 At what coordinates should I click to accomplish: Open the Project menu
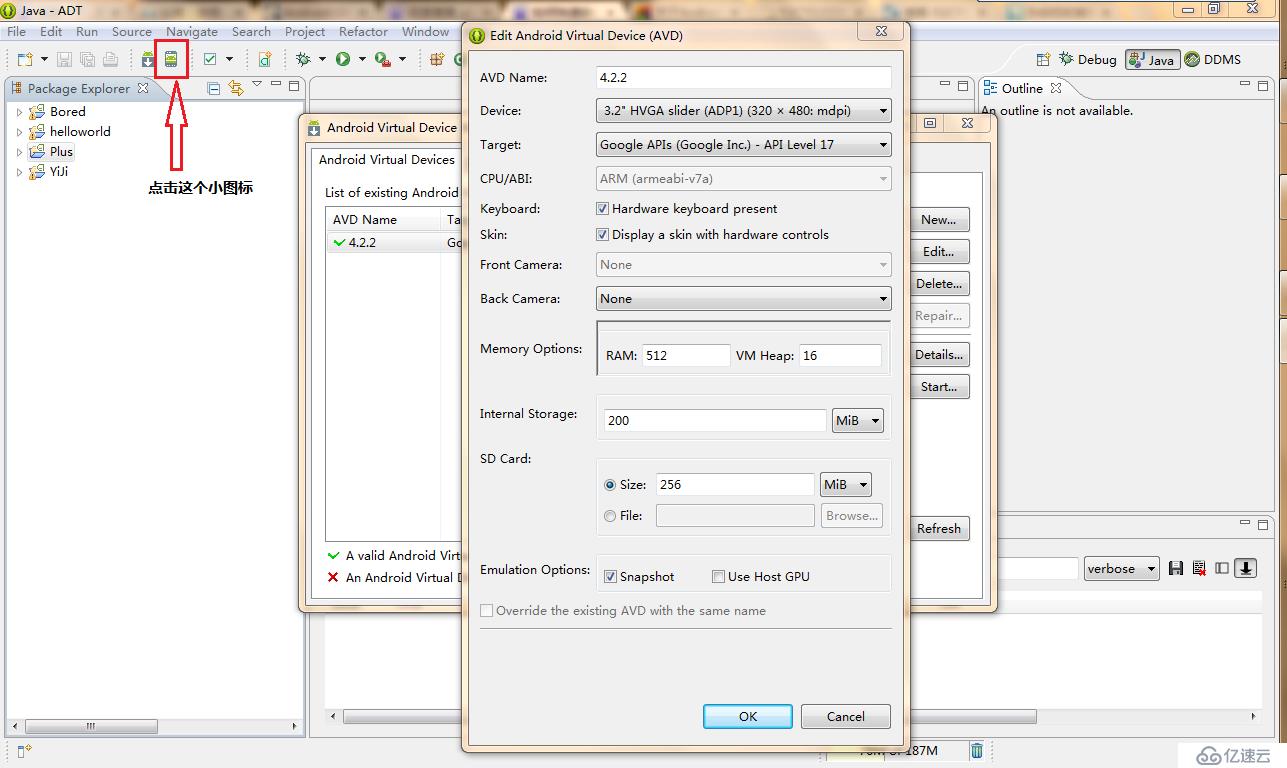click(305, 32)
